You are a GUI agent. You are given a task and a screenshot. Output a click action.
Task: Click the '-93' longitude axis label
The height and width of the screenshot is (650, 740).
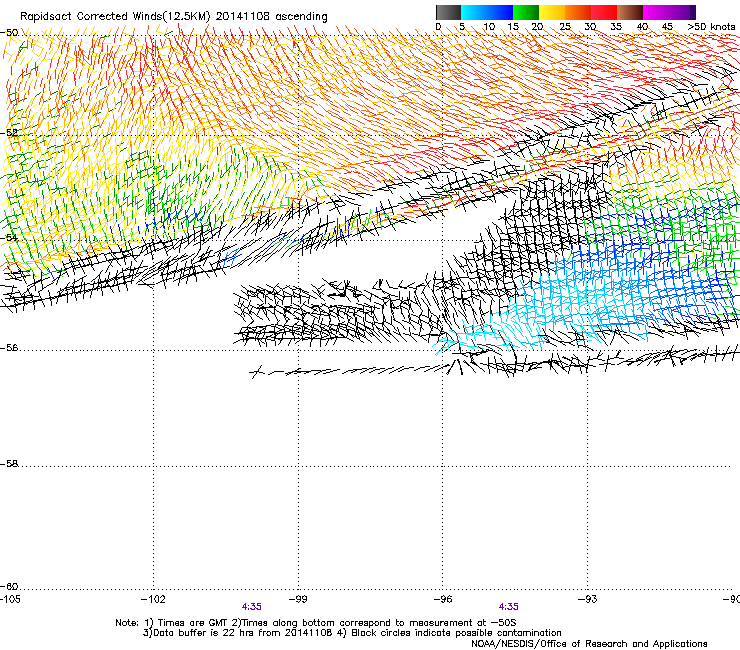click(588, 599)
